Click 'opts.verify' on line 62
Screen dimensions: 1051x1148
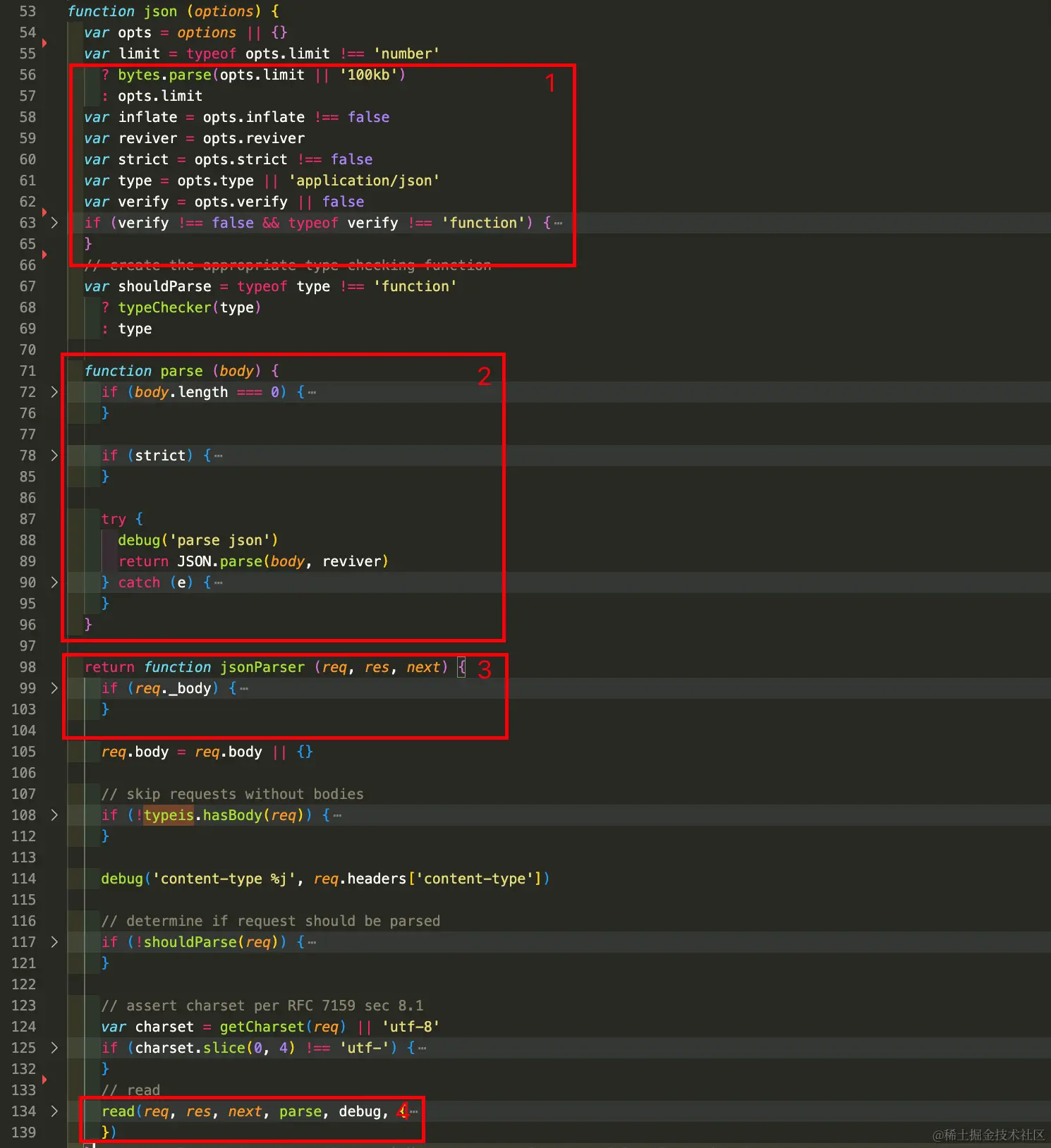pyautogui.click(x=241, y=202)
